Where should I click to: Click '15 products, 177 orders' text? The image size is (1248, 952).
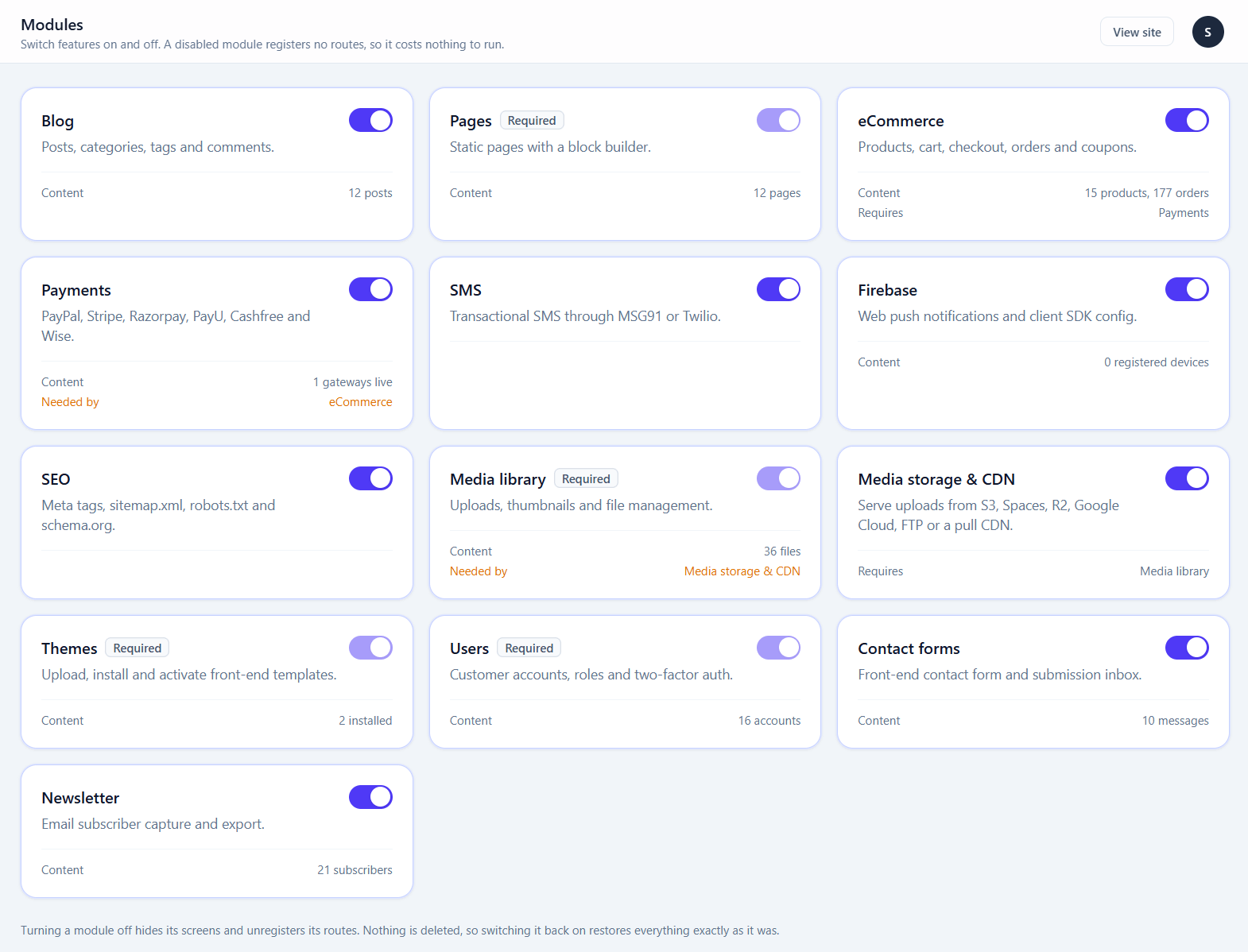(1146, 193)
